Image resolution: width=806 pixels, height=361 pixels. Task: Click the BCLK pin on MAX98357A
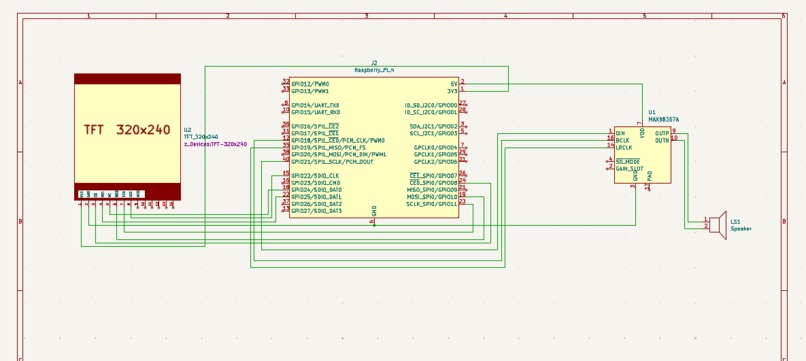(622, 140)
